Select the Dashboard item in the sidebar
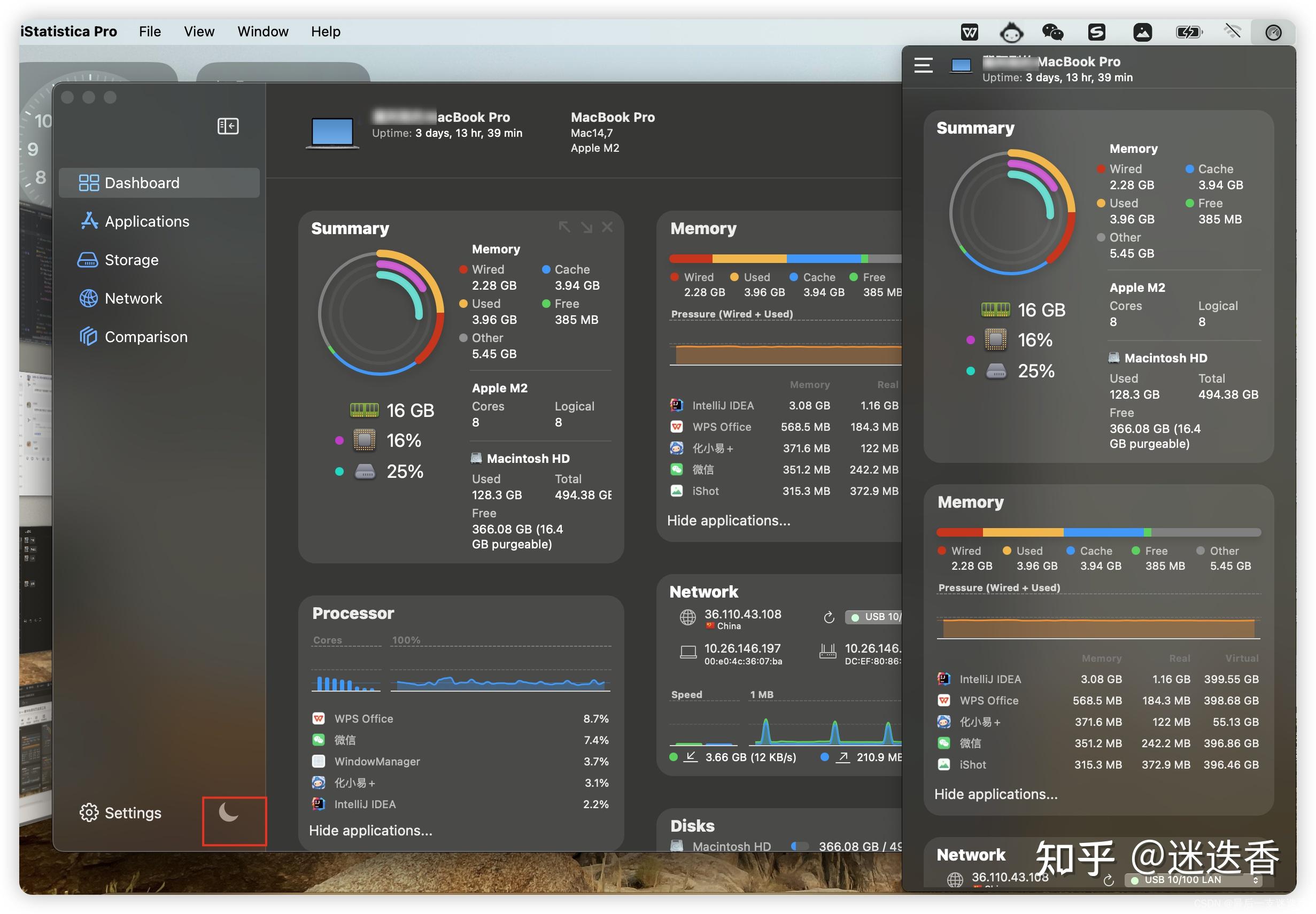This screenshot has width=1316, height=914. click(x=141, y=183)
